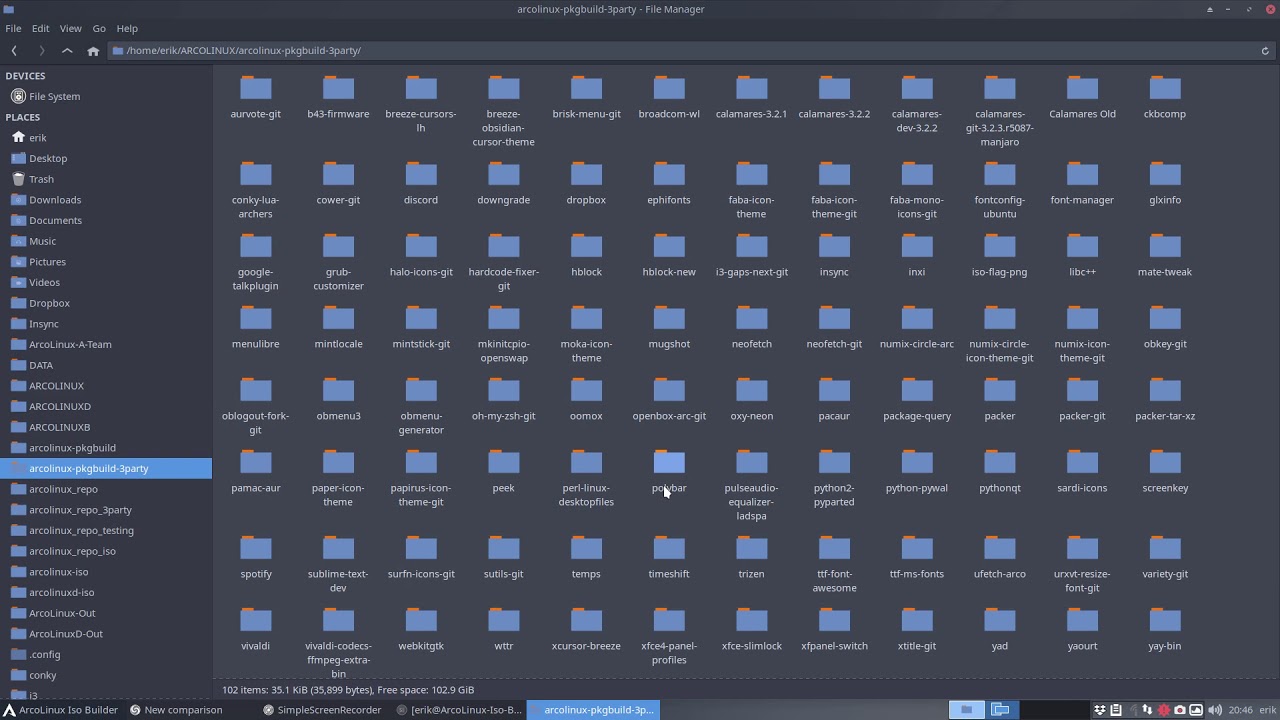This screenshot has height=720, width=1280.
Task: Select the vivaldi folder icon
Action: coord(256,620)
